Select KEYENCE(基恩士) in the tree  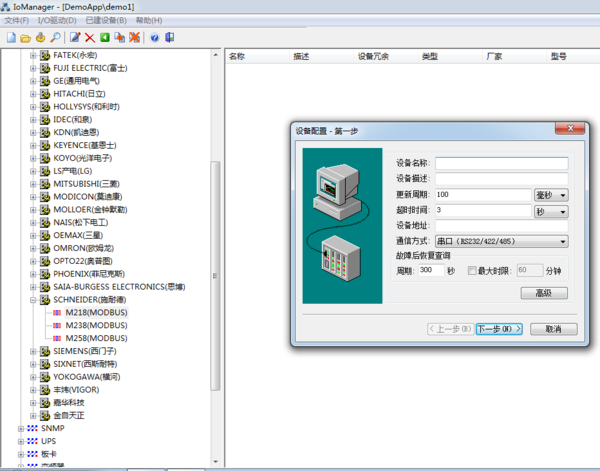tap(85, 145)
